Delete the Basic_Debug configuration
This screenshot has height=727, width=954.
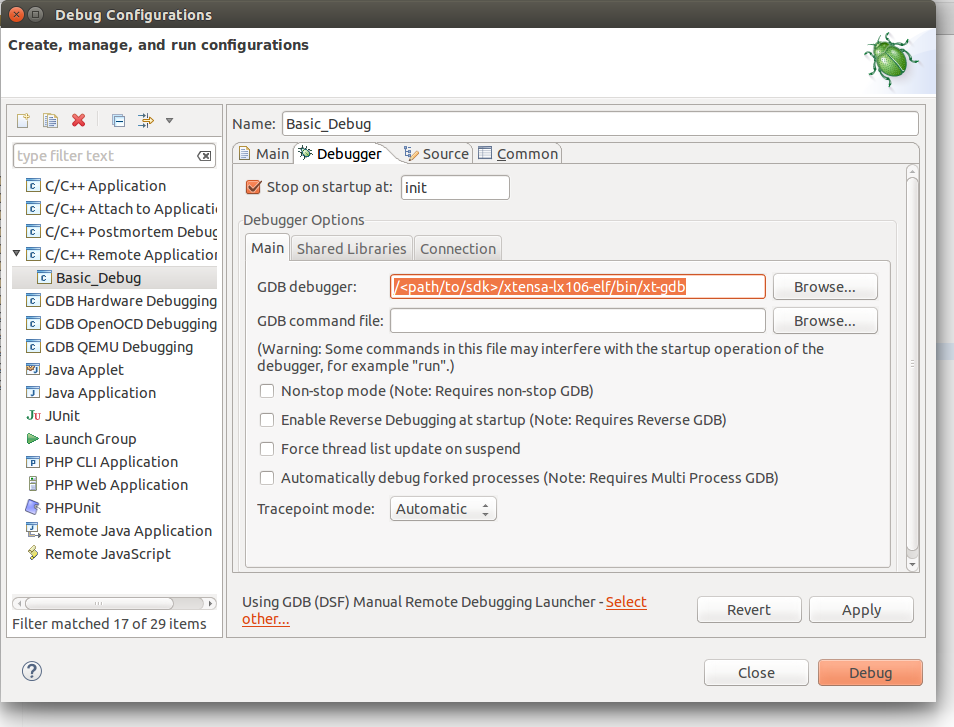click(x=78, y=120)
